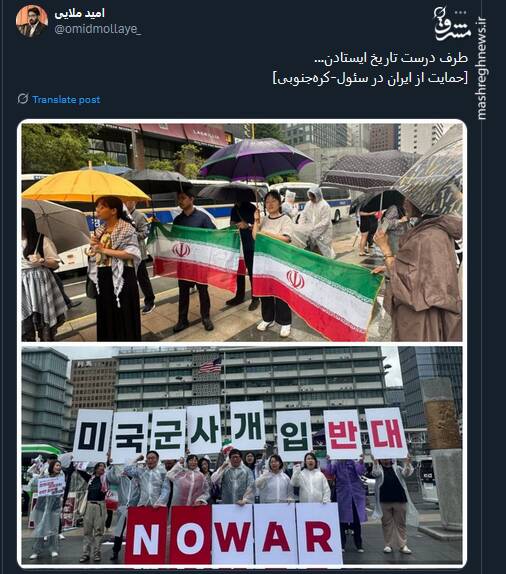This screenshot has height=574, width=506.
Task: Open the bottom NO WAR protest photo
Action: 242,455
